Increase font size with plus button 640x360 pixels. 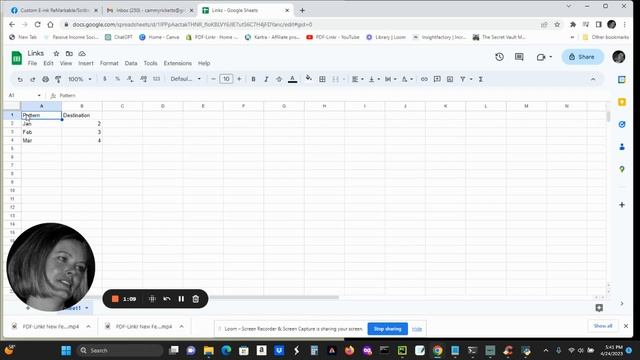[x=239, y=79]
